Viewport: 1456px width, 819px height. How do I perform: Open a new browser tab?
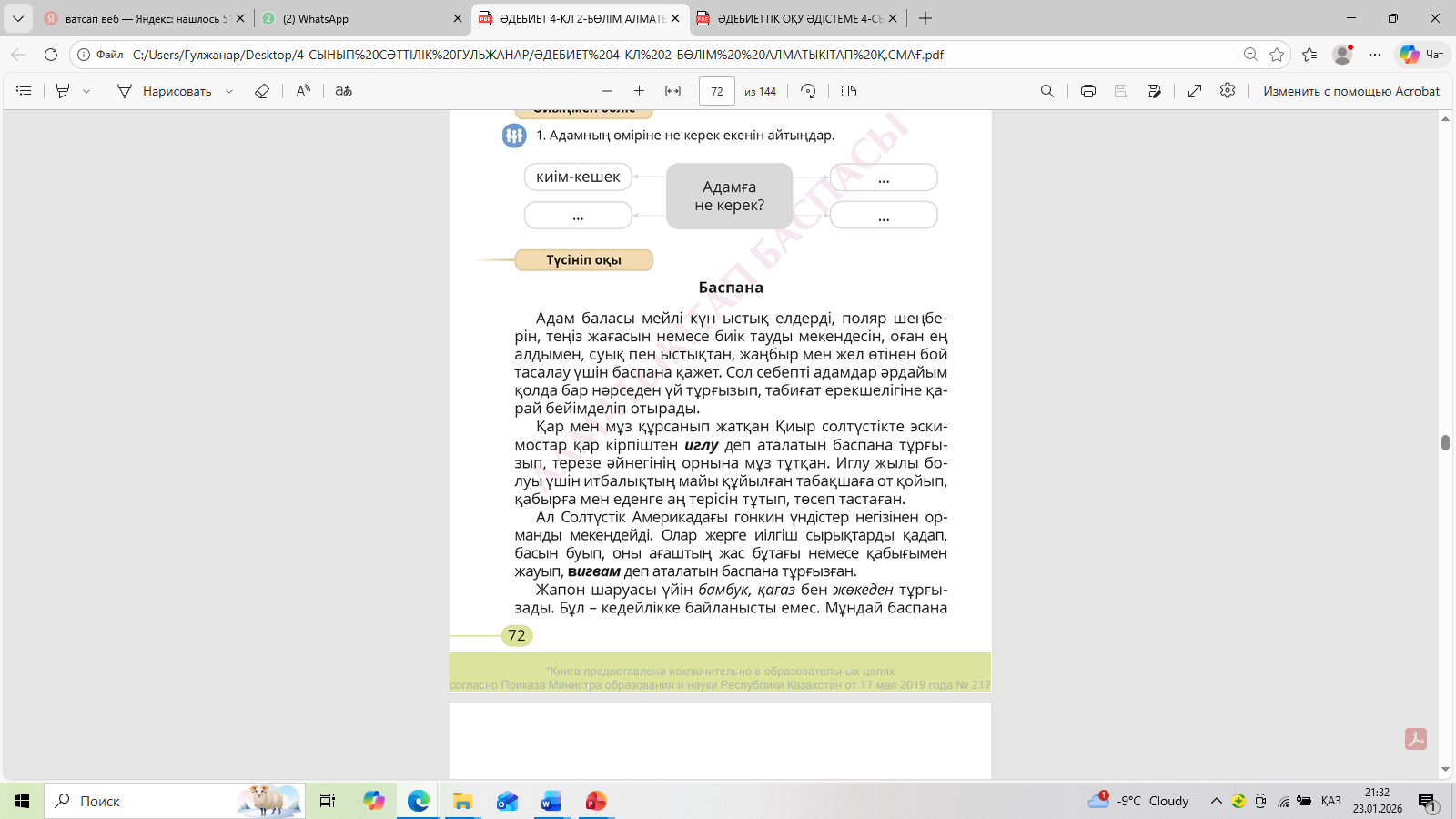(925, 18)
